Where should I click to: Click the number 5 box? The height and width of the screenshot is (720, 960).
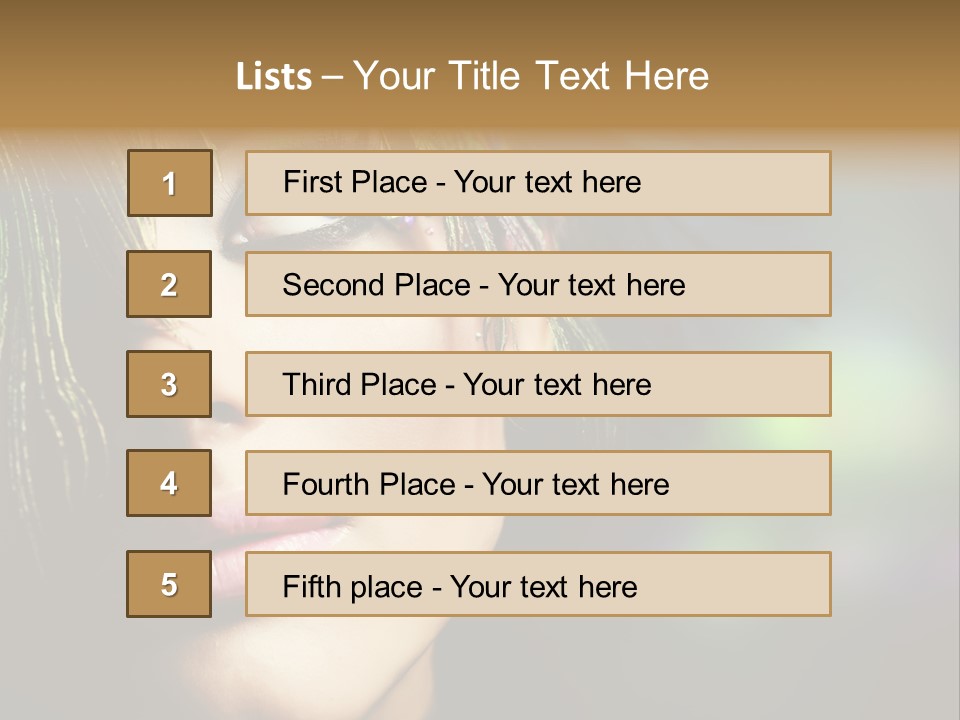click(x=169, y=584)
